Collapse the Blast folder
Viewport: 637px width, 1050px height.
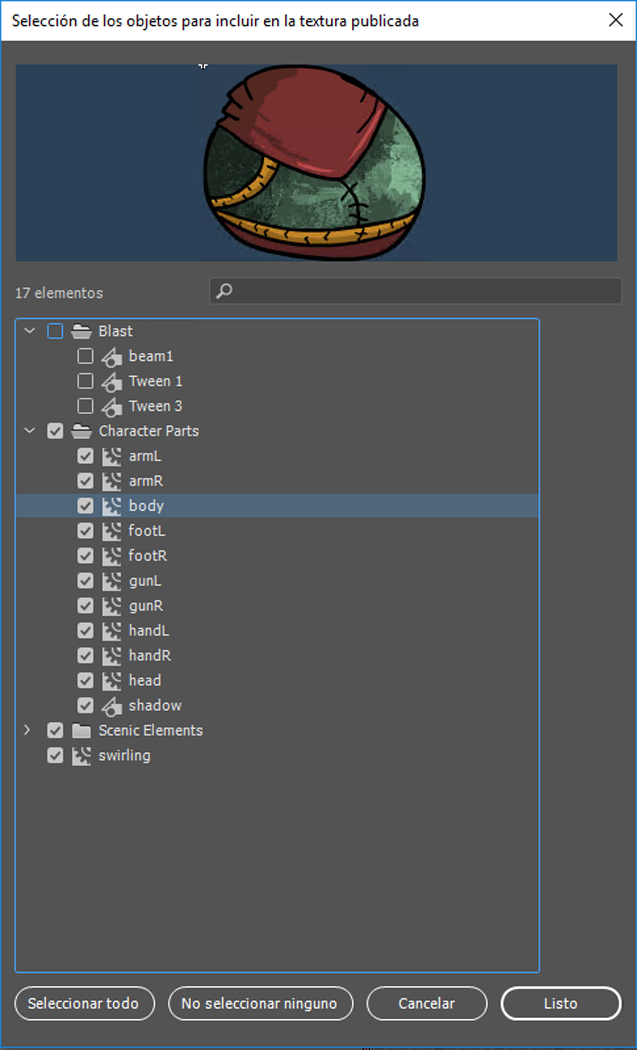tap(29, 331)
